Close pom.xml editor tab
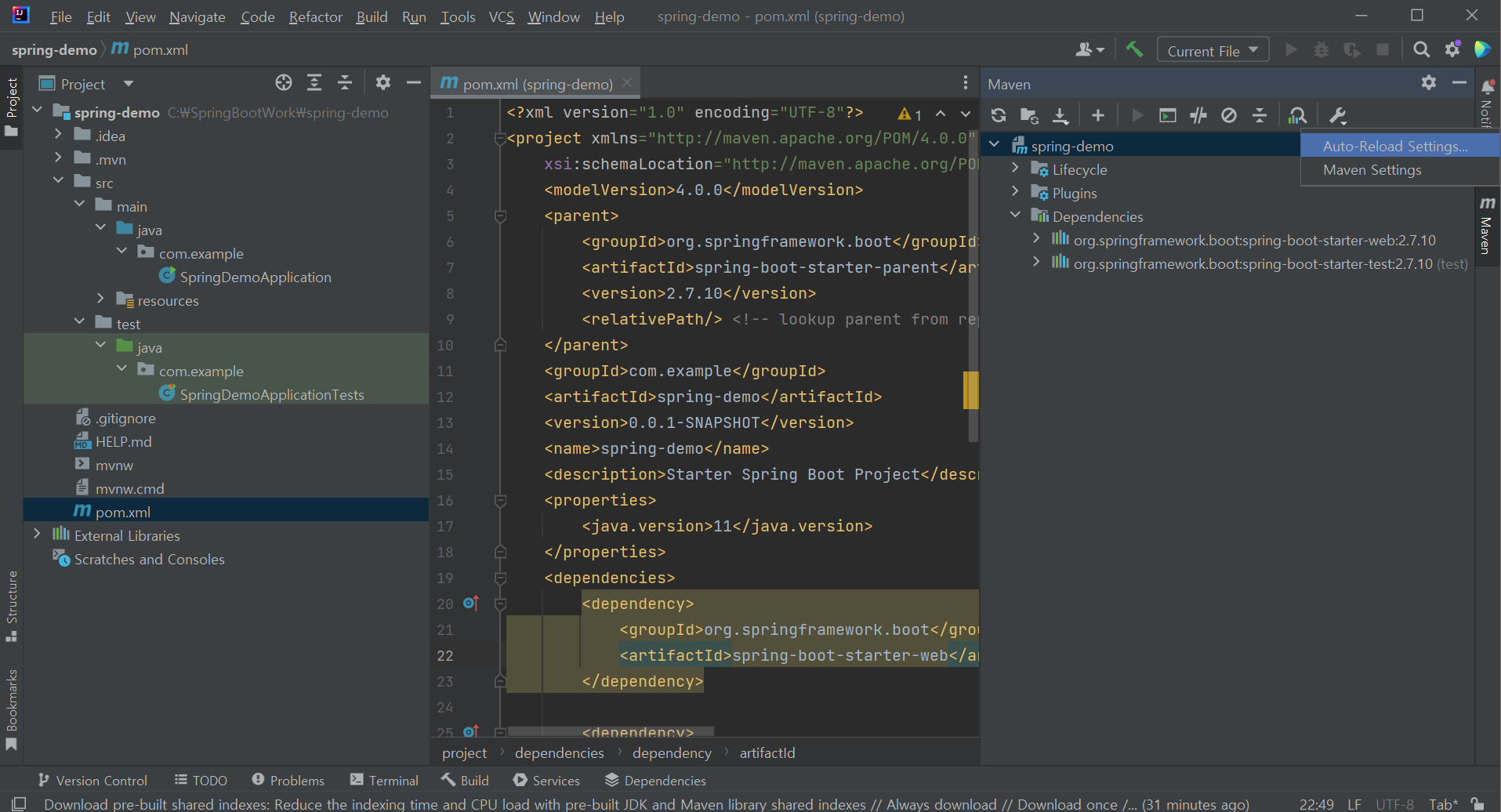The image size is (1501, 812). point(627,82)
